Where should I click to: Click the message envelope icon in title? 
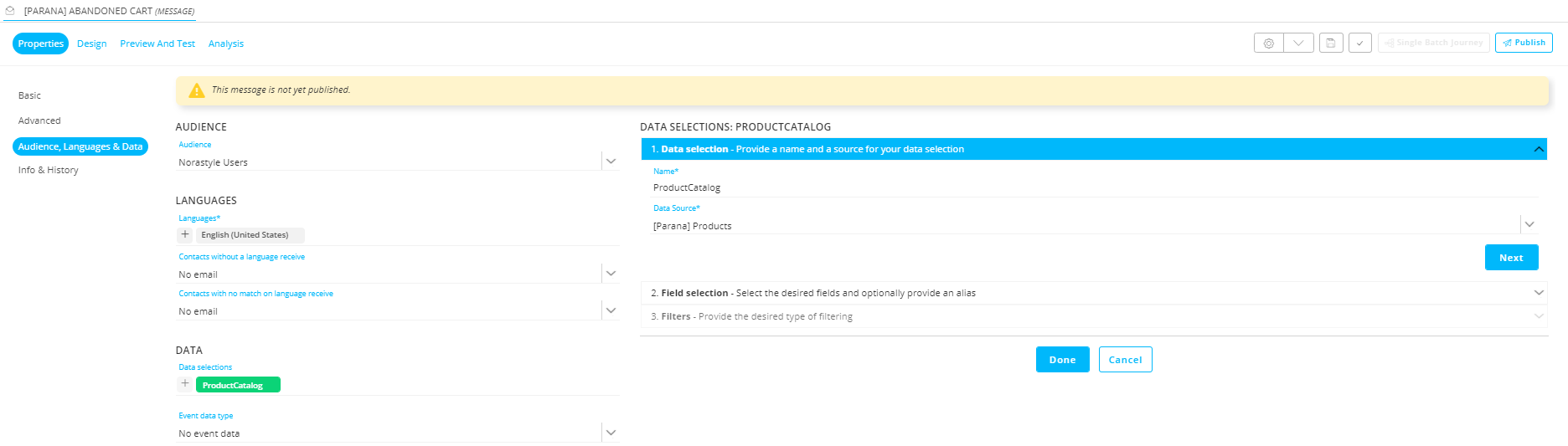[10, 11]
